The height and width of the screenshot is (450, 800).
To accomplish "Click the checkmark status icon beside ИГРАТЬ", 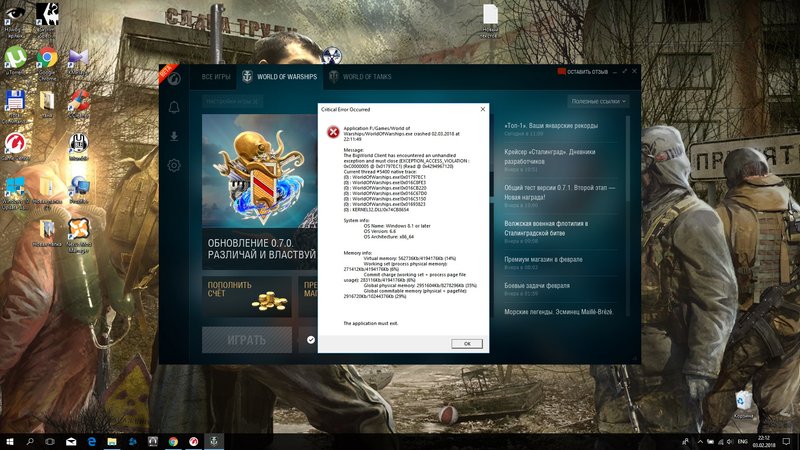I will click(310, 340).
